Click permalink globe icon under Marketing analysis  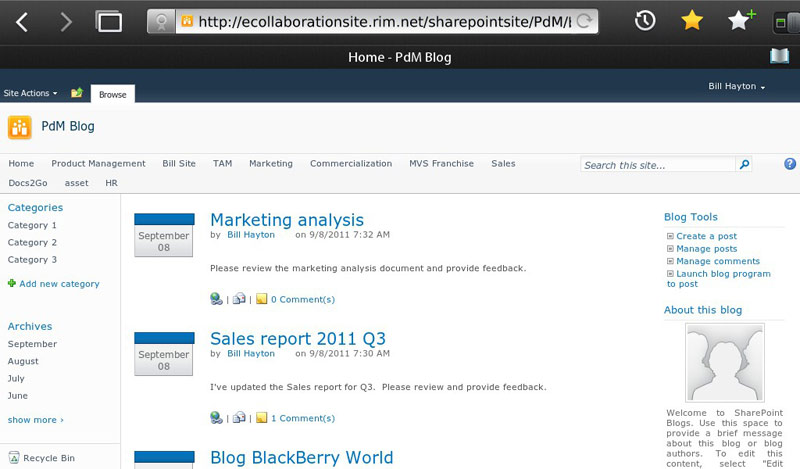[x=216, y=299]
